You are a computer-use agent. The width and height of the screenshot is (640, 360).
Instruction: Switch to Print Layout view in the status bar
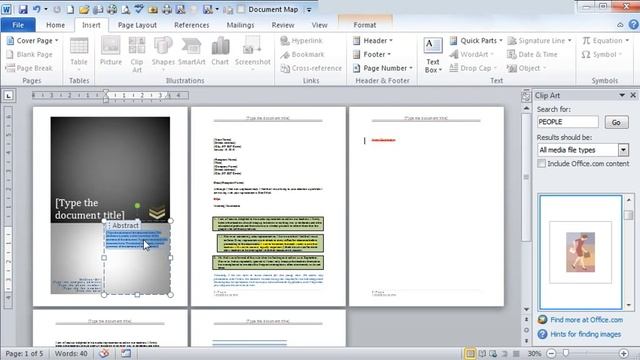click(x=470, y=353)
